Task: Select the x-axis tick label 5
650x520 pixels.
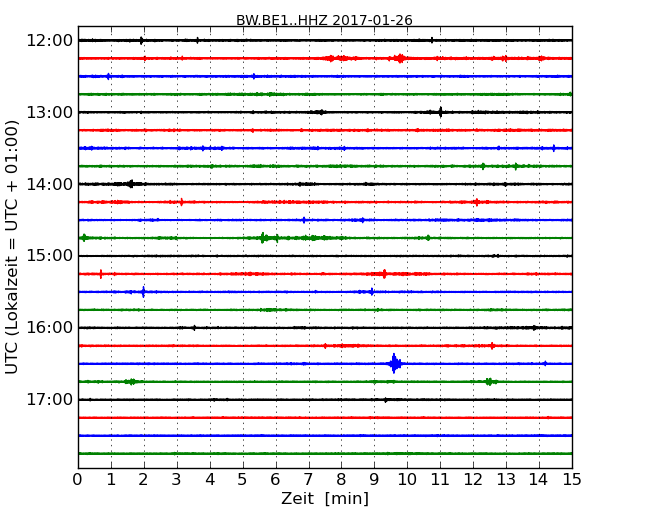Action: pyautogui.click(x=243, y=480)
